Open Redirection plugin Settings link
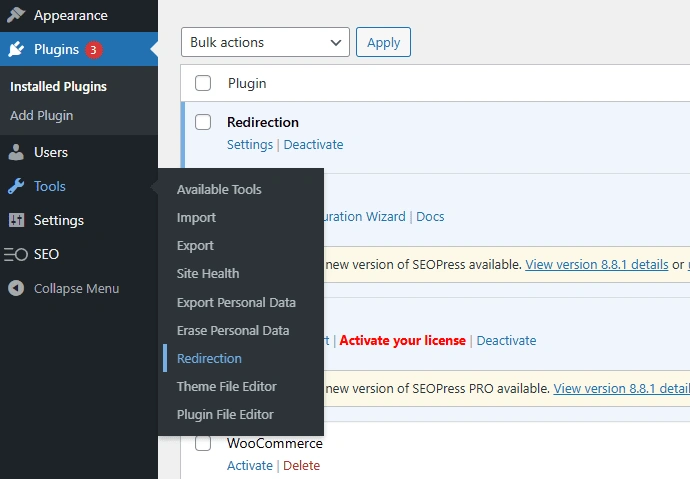 click(250, 145)
